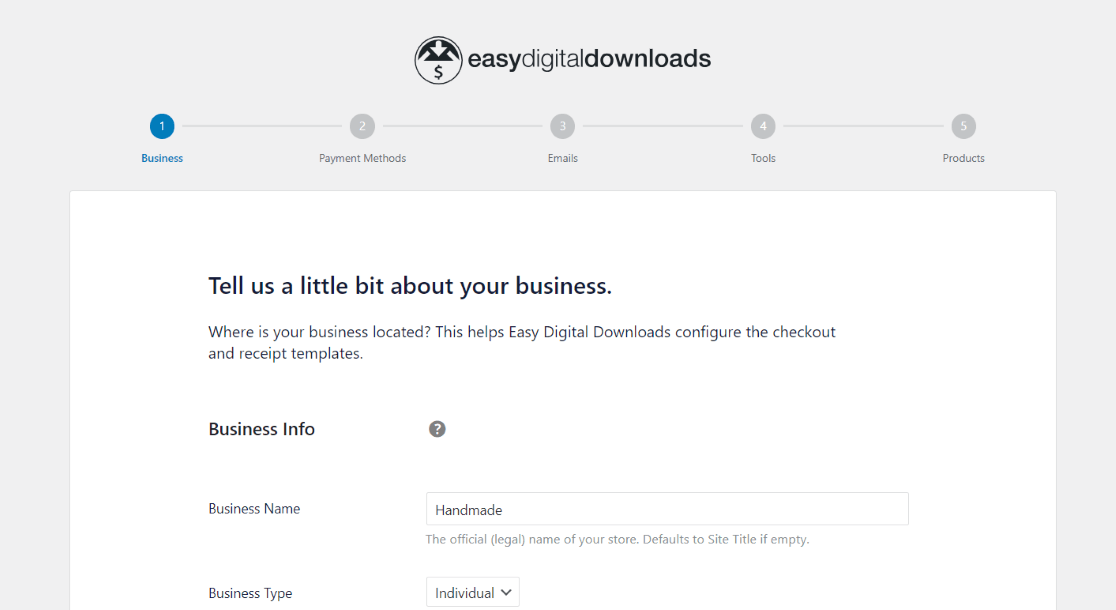Go to step 2 circle for Payment Methods
The height and width of the screenshot is (610, 1116).
pos(362,127)
